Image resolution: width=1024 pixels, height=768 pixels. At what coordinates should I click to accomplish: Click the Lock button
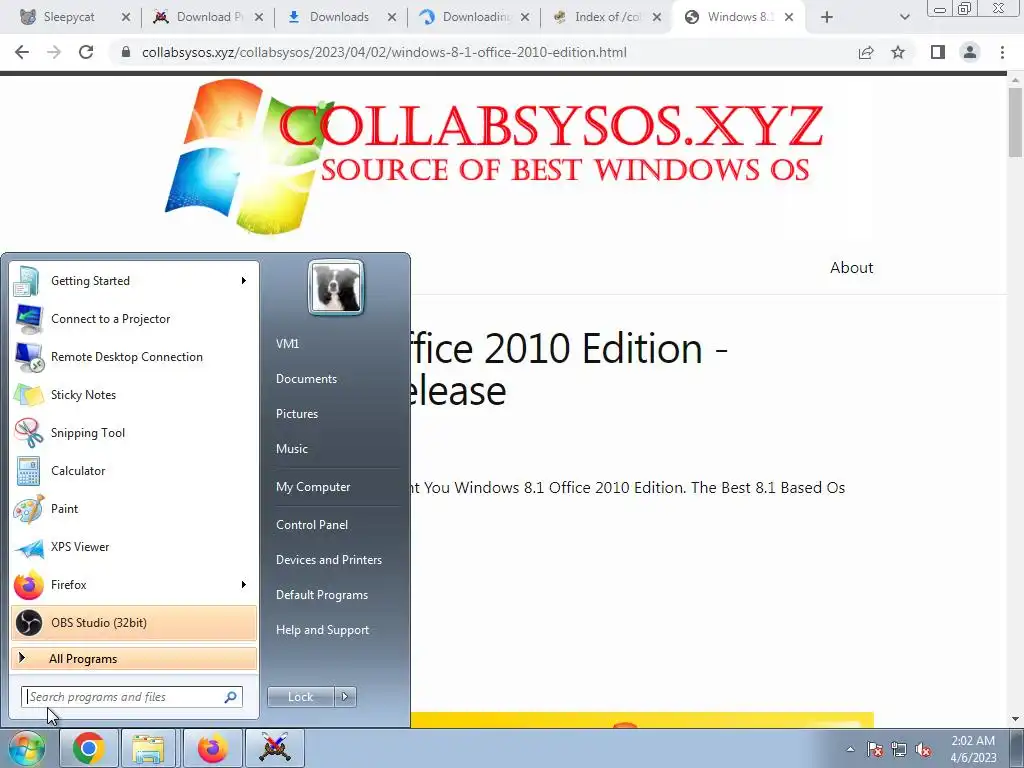pos(300,697)
